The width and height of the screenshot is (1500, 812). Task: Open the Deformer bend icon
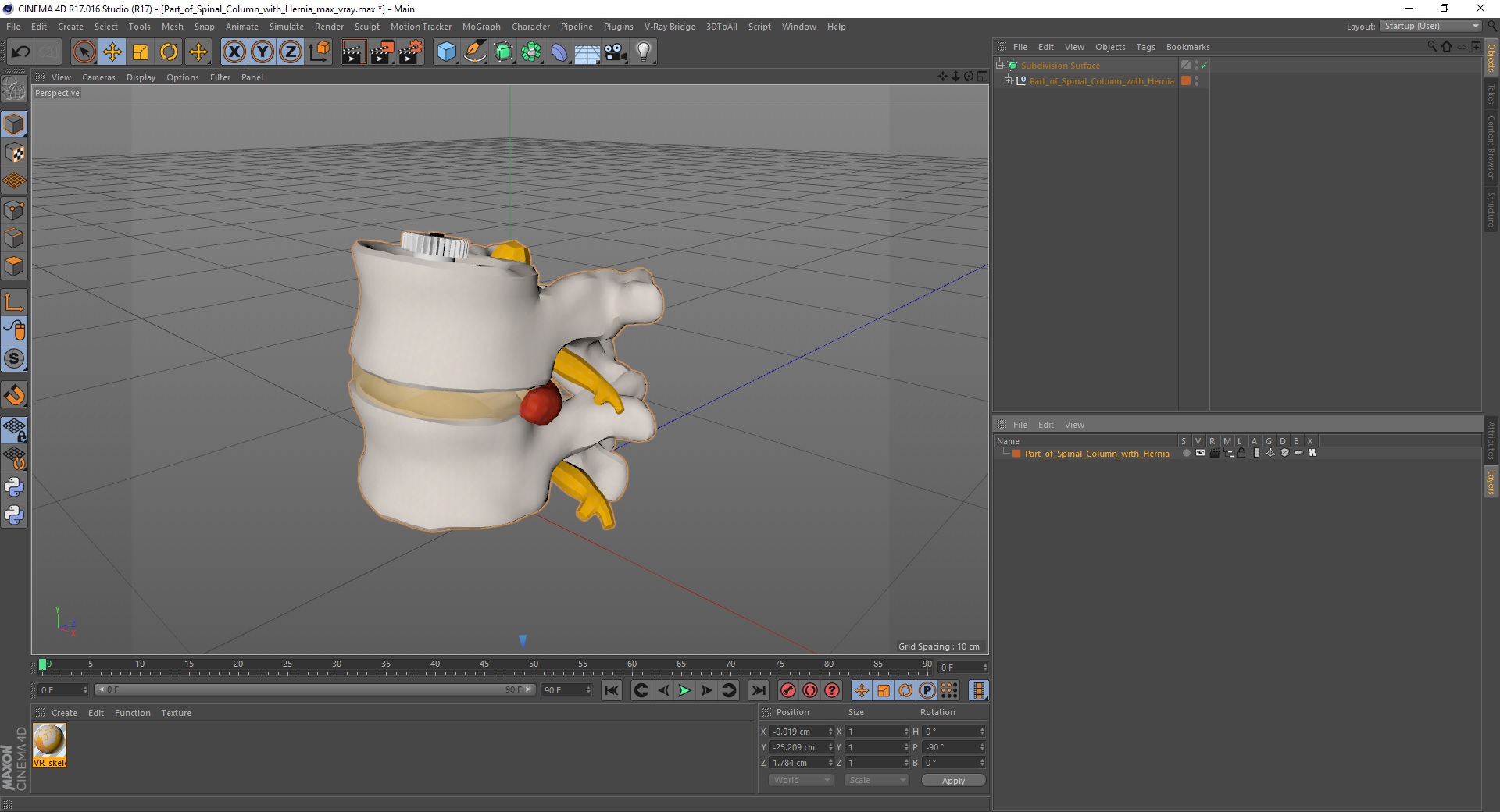tap(559, 52)
